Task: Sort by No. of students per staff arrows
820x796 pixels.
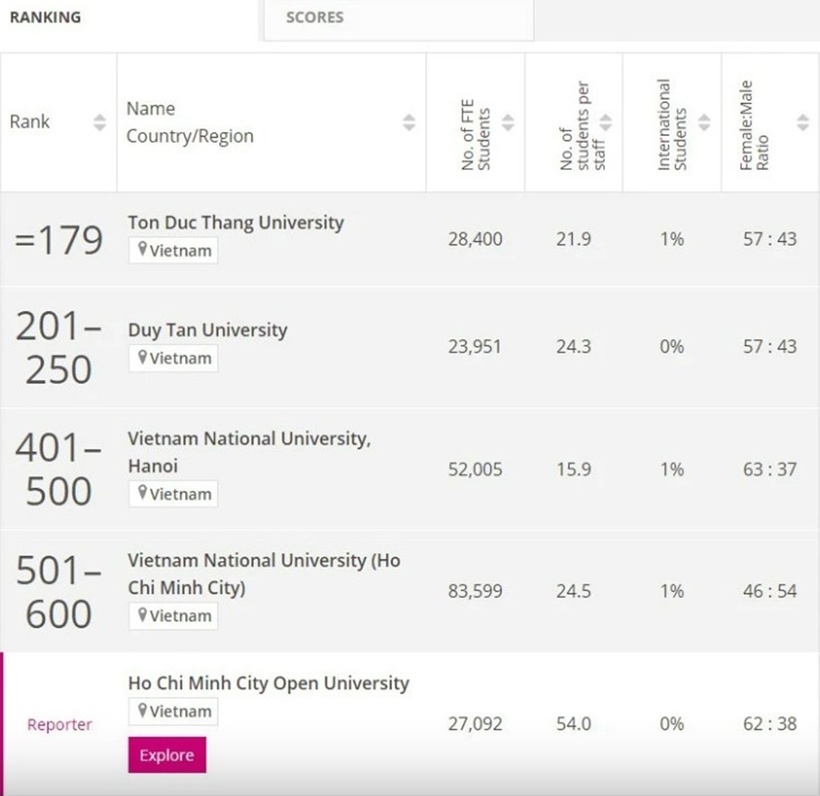Action: click(606, 122)
